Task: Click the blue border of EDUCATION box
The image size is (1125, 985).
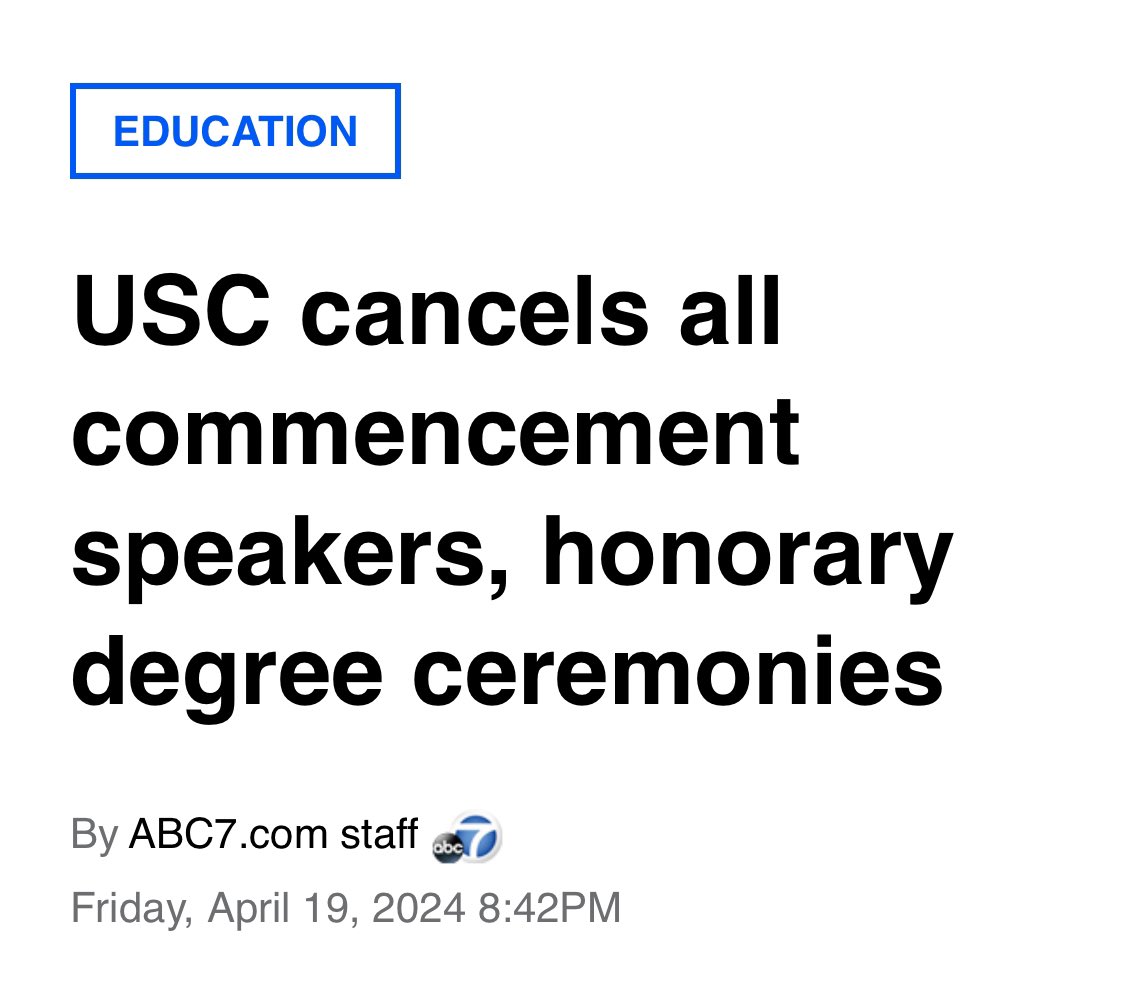Action: [x=235, y=86]
